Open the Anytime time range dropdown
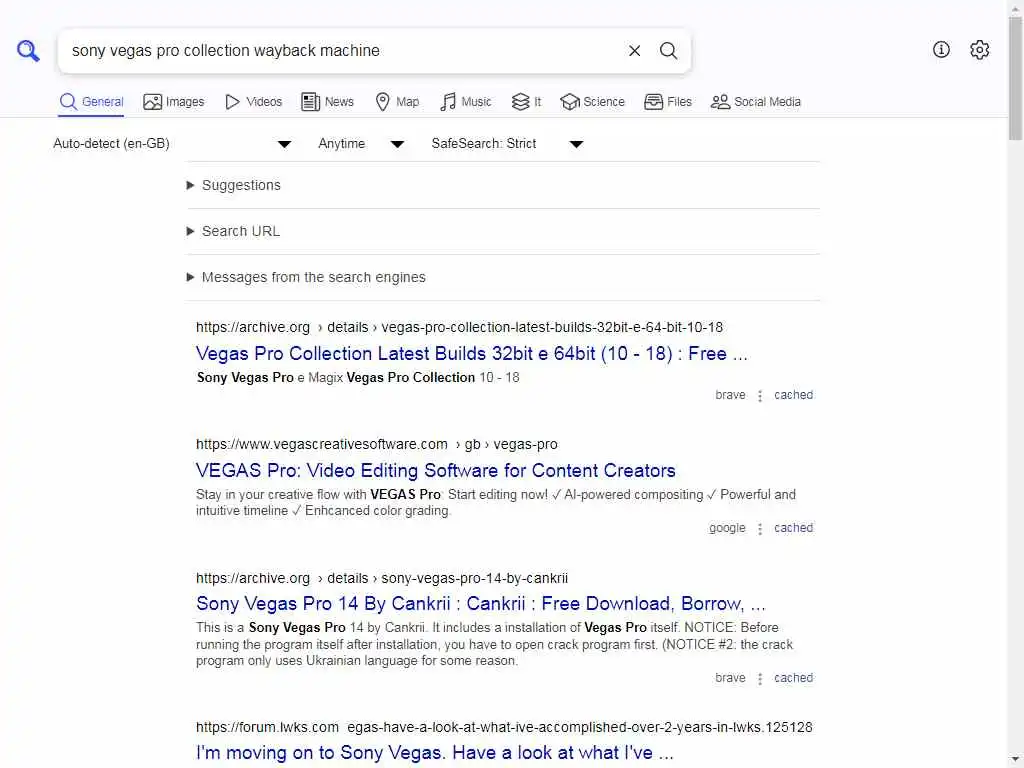Image resolution: width=1024 pixels, height=768 pixels. [361, 144]
